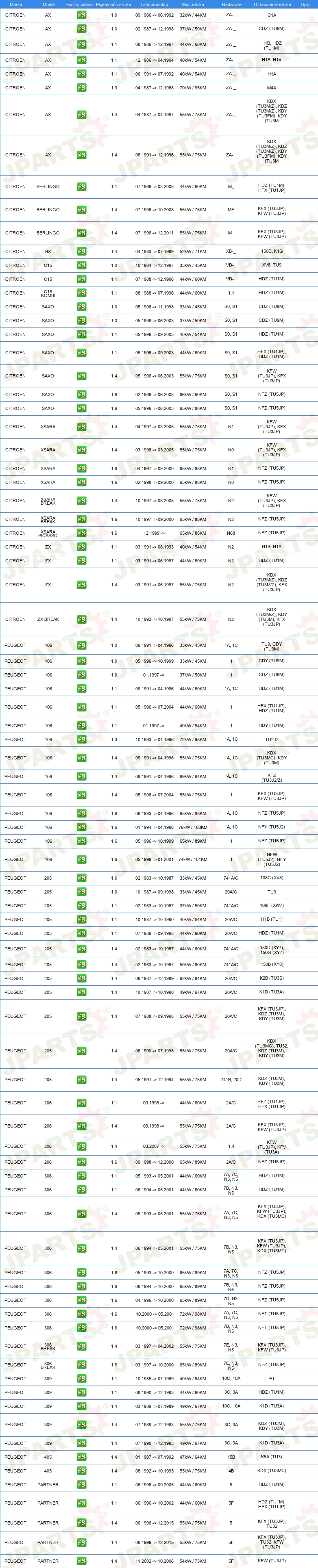Click the ZX BREAK model cell
318x1568 pixels.
(48, 620)
